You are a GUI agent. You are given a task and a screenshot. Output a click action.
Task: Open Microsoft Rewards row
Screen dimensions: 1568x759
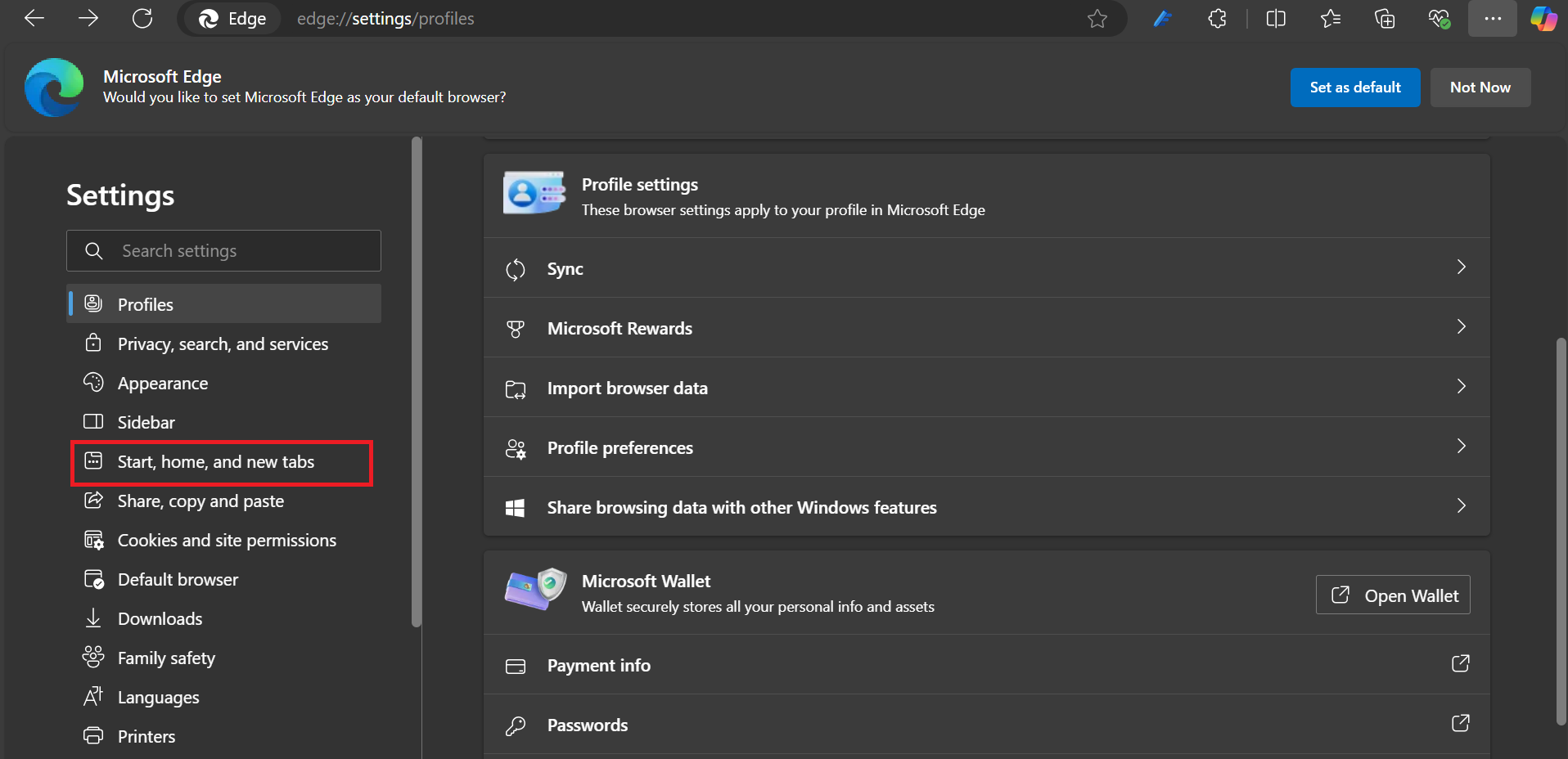986,328
